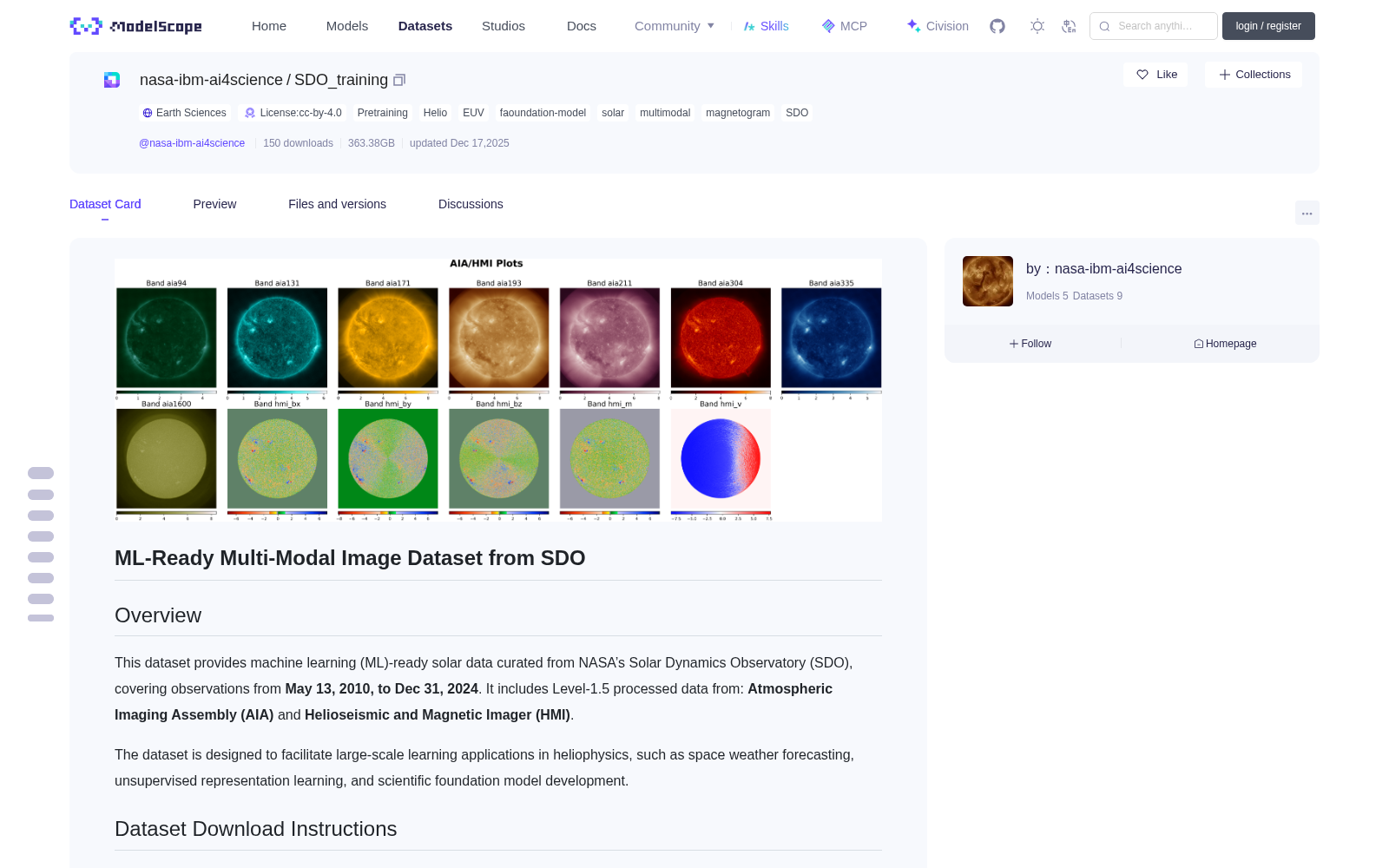The width and height of the screenshot is (1389, 868).
Task: Click the heart icon on Like
Action: point(1142,75)
